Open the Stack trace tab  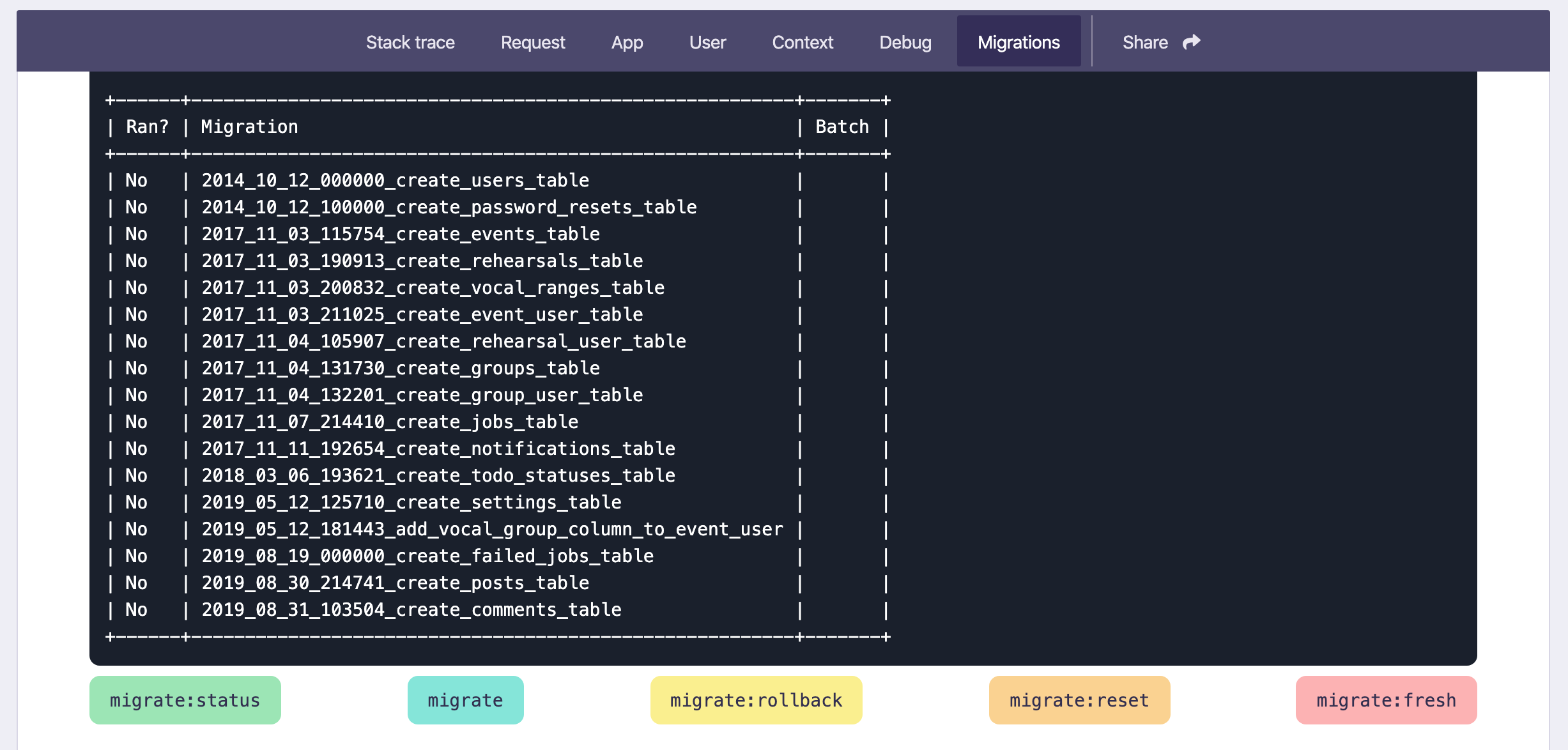[x=410, y=42]
